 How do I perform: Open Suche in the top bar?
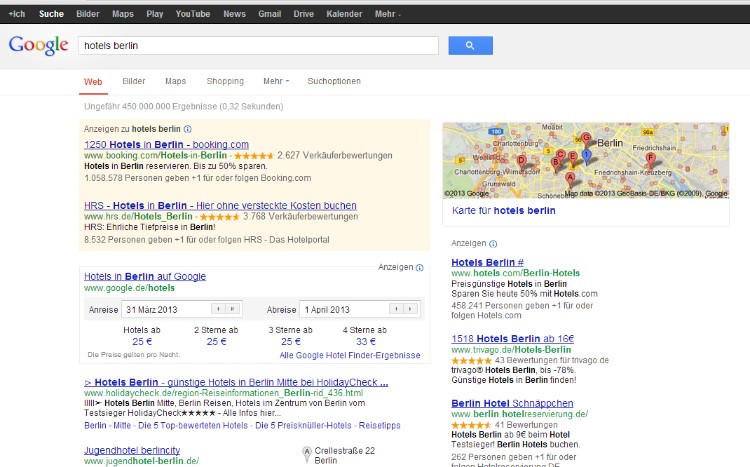[51, 14]
